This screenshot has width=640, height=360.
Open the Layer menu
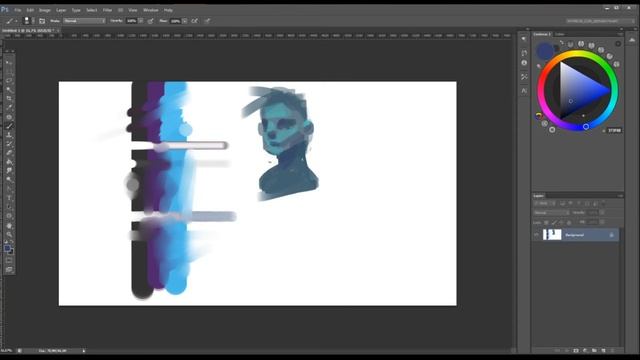click(x=61, y=10)
